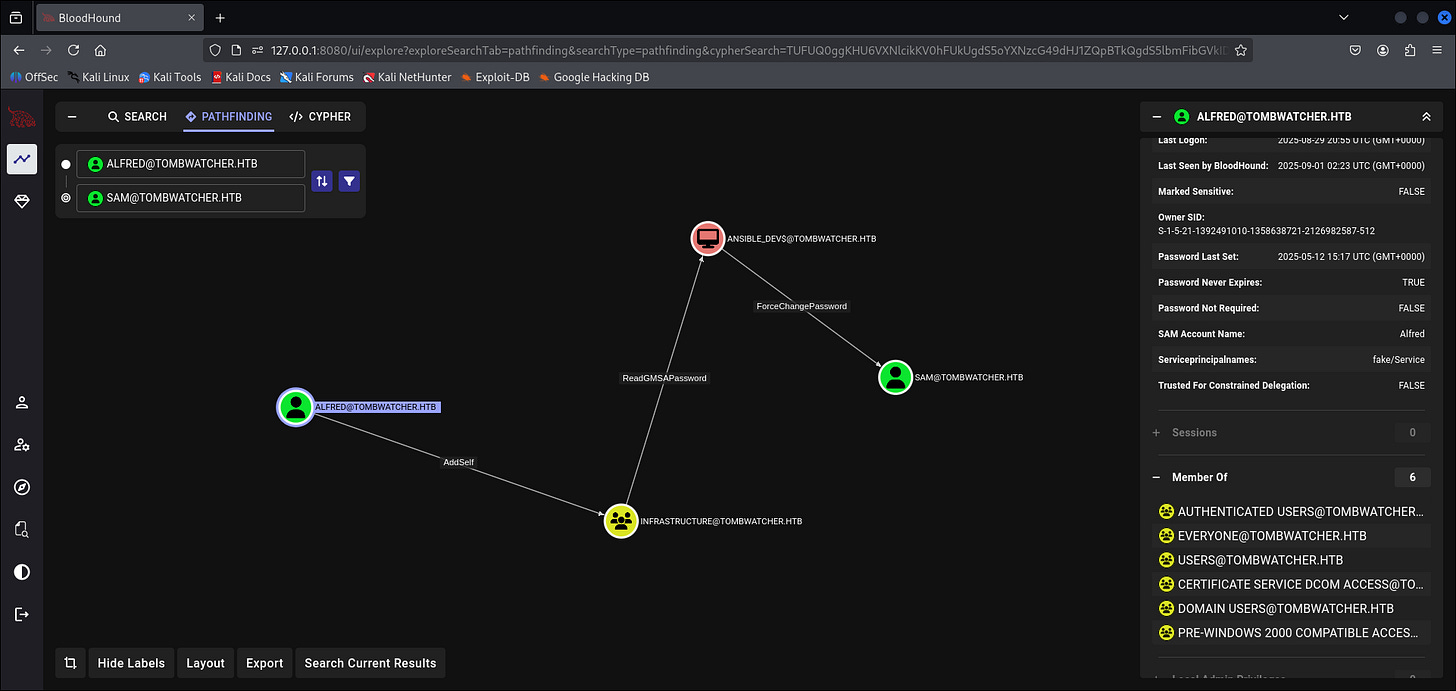Click the compass icon in the sidebar

pos(21,487)
